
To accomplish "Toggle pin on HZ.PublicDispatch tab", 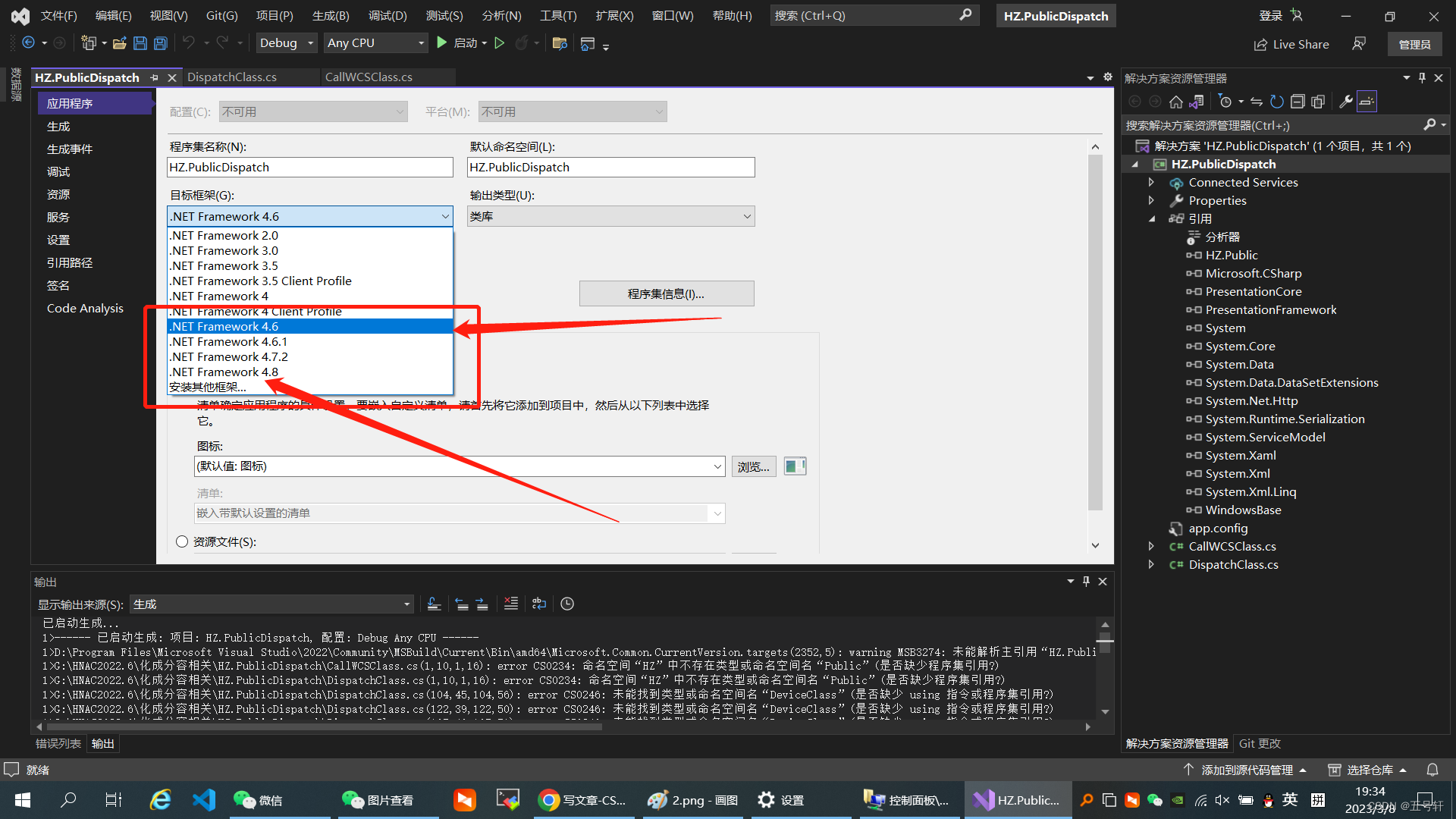I will 155,77.
